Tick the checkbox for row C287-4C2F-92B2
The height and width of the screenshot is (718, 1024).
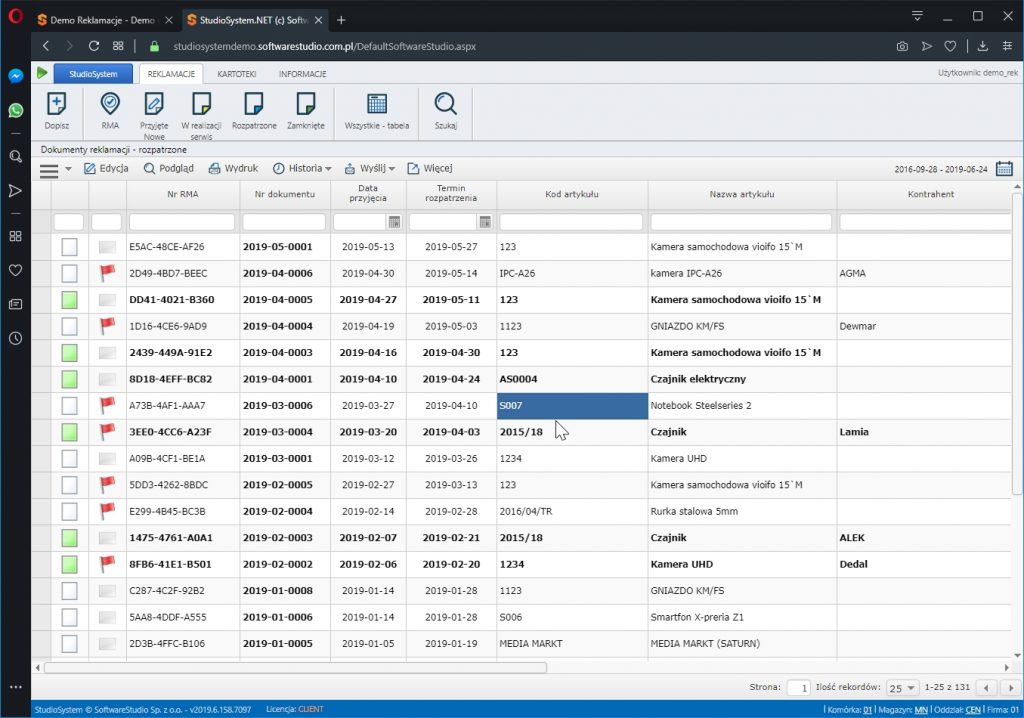69,591
